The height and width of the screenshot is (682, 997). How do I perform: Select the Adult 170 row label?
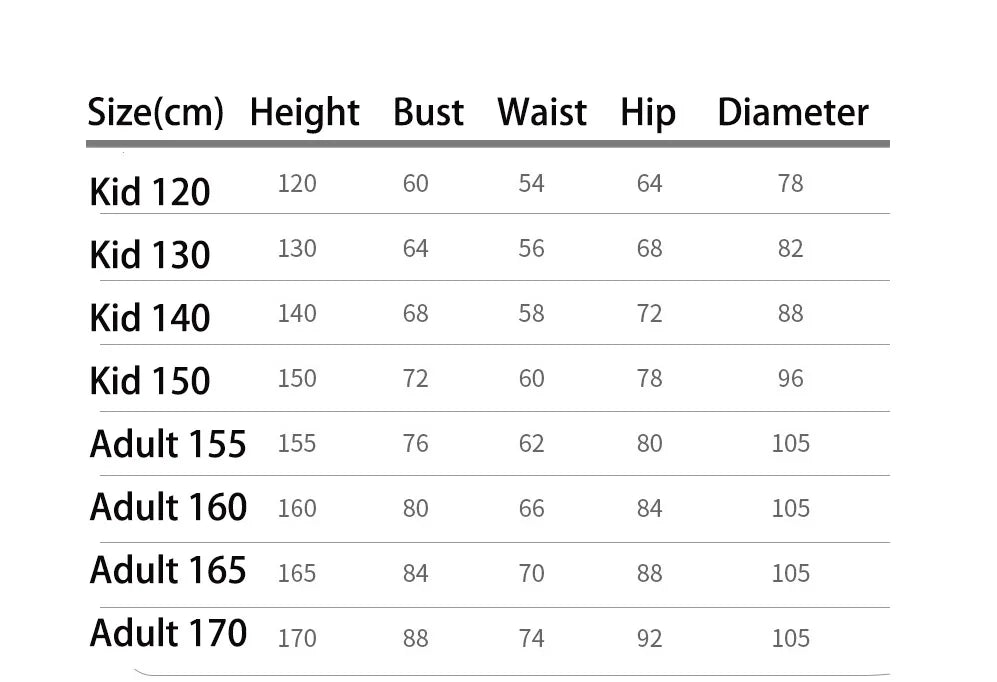[168, 633]
